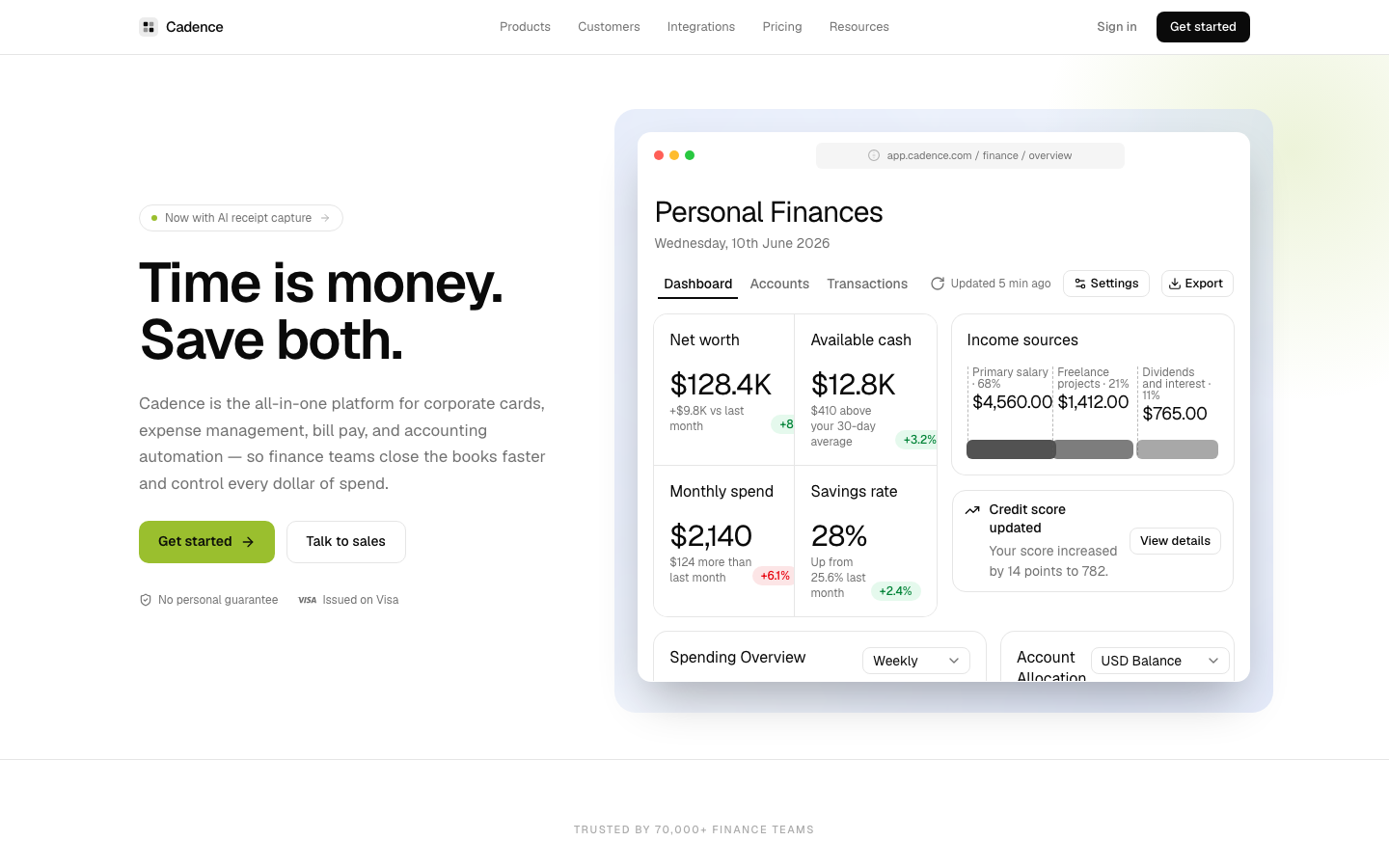Click the sliders icon in the Settings button
This screenshot has height=868, width=1389.
1080,284
